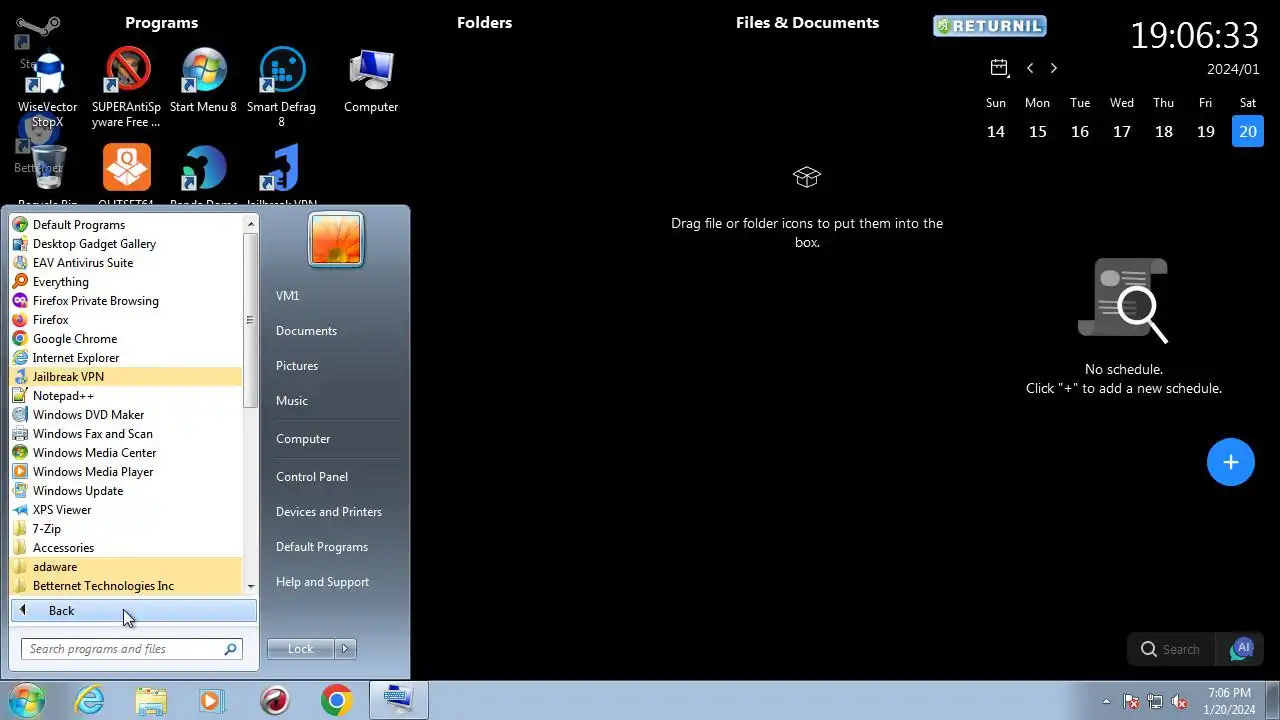Open the shutdown options arrow beside Lock
The height and width of the screenshot is (720, 1280).
click(345, 649)
